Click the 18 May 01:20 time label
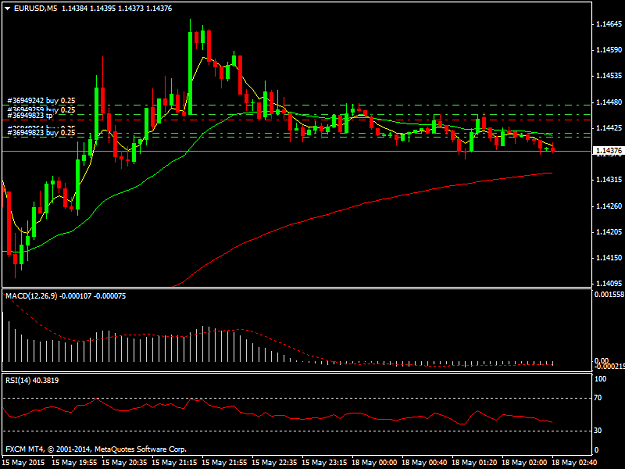The height and width of the screenshot is (469, 625). 474,463
